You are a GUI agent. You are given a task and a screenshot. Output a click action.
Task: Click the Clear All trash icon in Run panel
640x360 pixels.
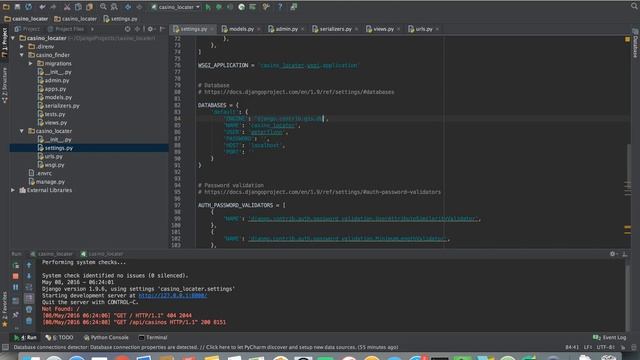coord(29,321)
